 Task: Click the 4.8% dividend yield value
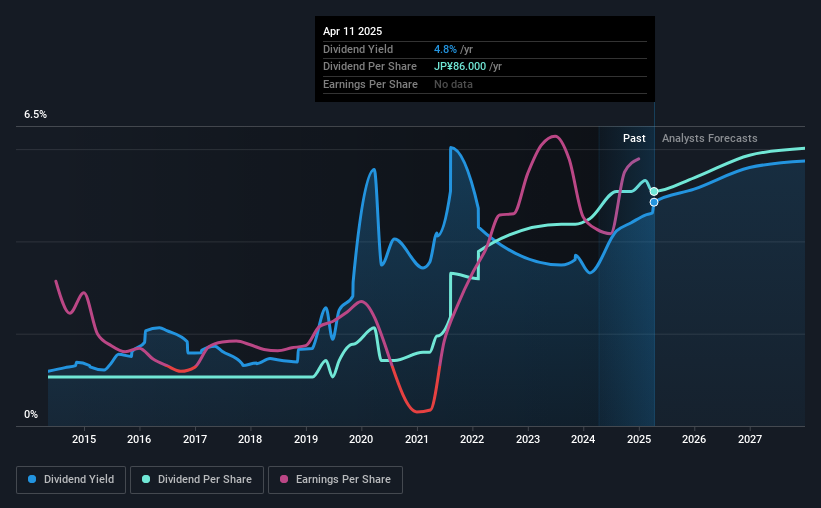pos(445,49)
